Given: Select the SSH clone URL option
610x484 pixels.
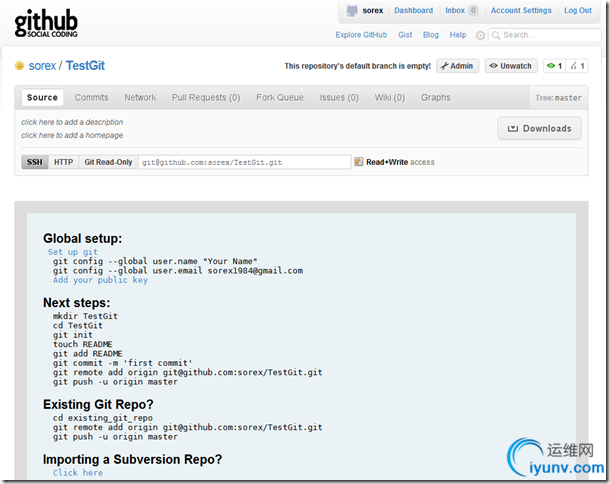Looking at the screenshot, I should [35, 162].
